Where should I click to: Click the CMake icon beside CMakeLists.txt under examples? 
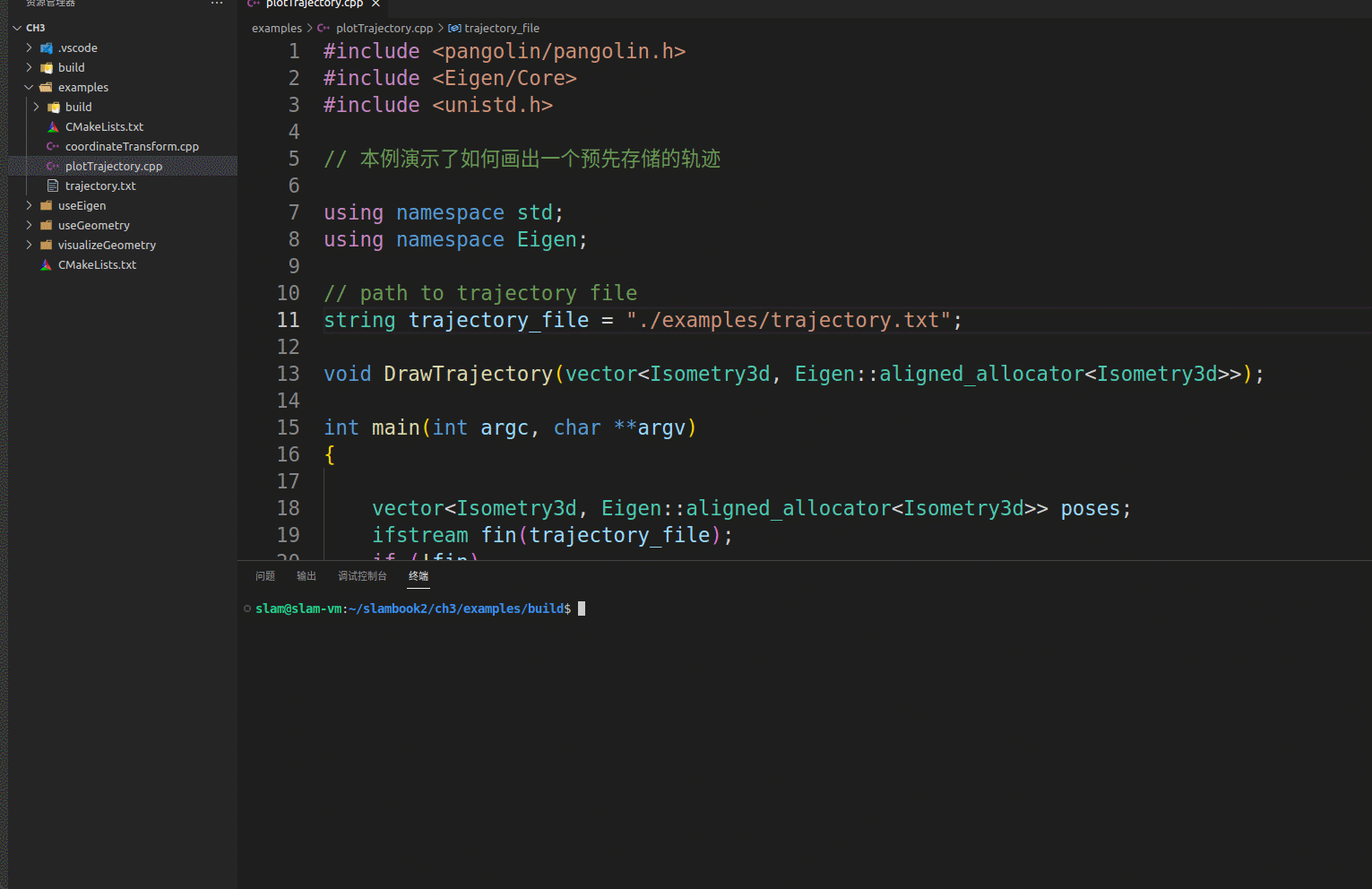click(x=52, y=126)
